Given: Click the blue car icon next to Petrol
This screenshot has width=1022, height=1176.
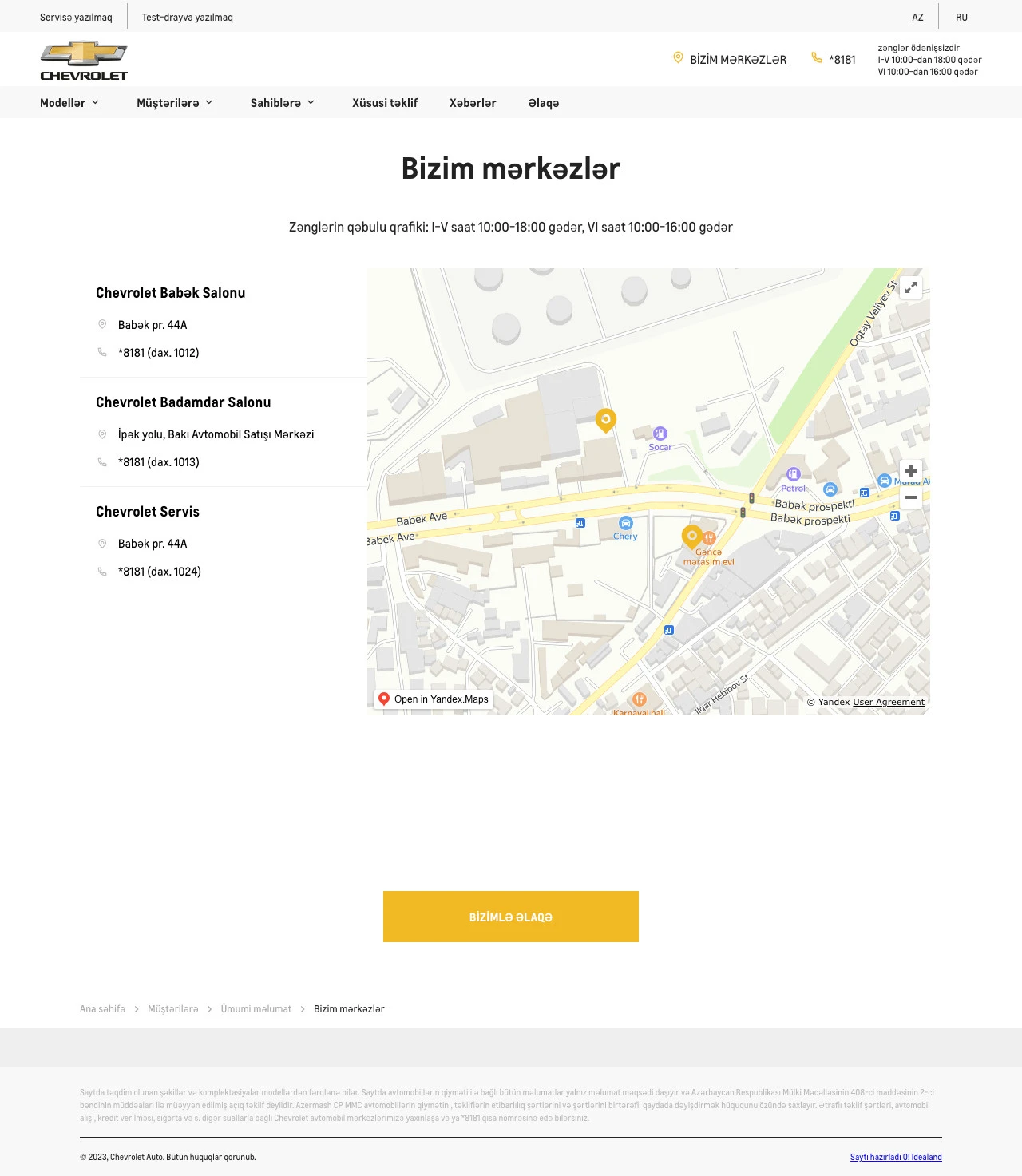Looking at the screenshot, I should [x=830, y=489].
